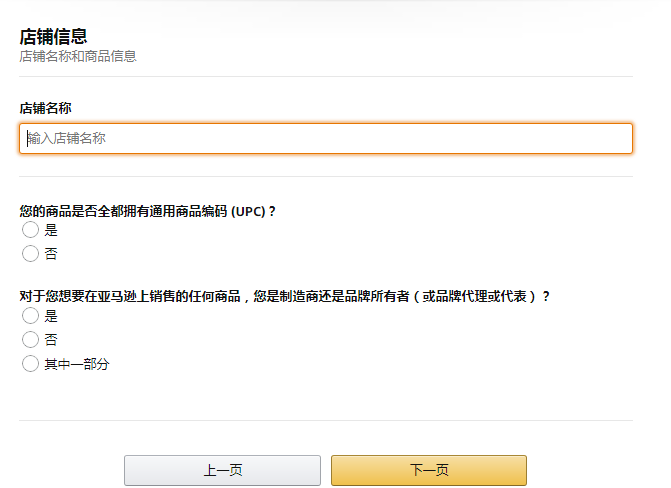Screen dimensions: 671x488
Task: Click the bold 店铺名称 field label
Action: (45, 107)
